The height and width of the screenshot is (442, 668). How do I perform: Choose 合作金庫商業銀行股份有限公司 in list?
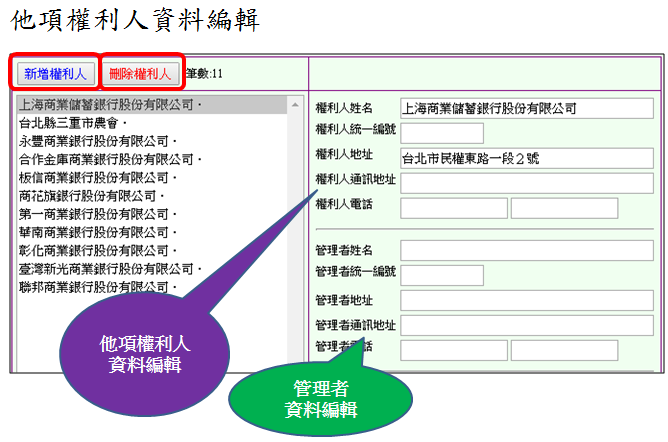[x=152, y=160]
